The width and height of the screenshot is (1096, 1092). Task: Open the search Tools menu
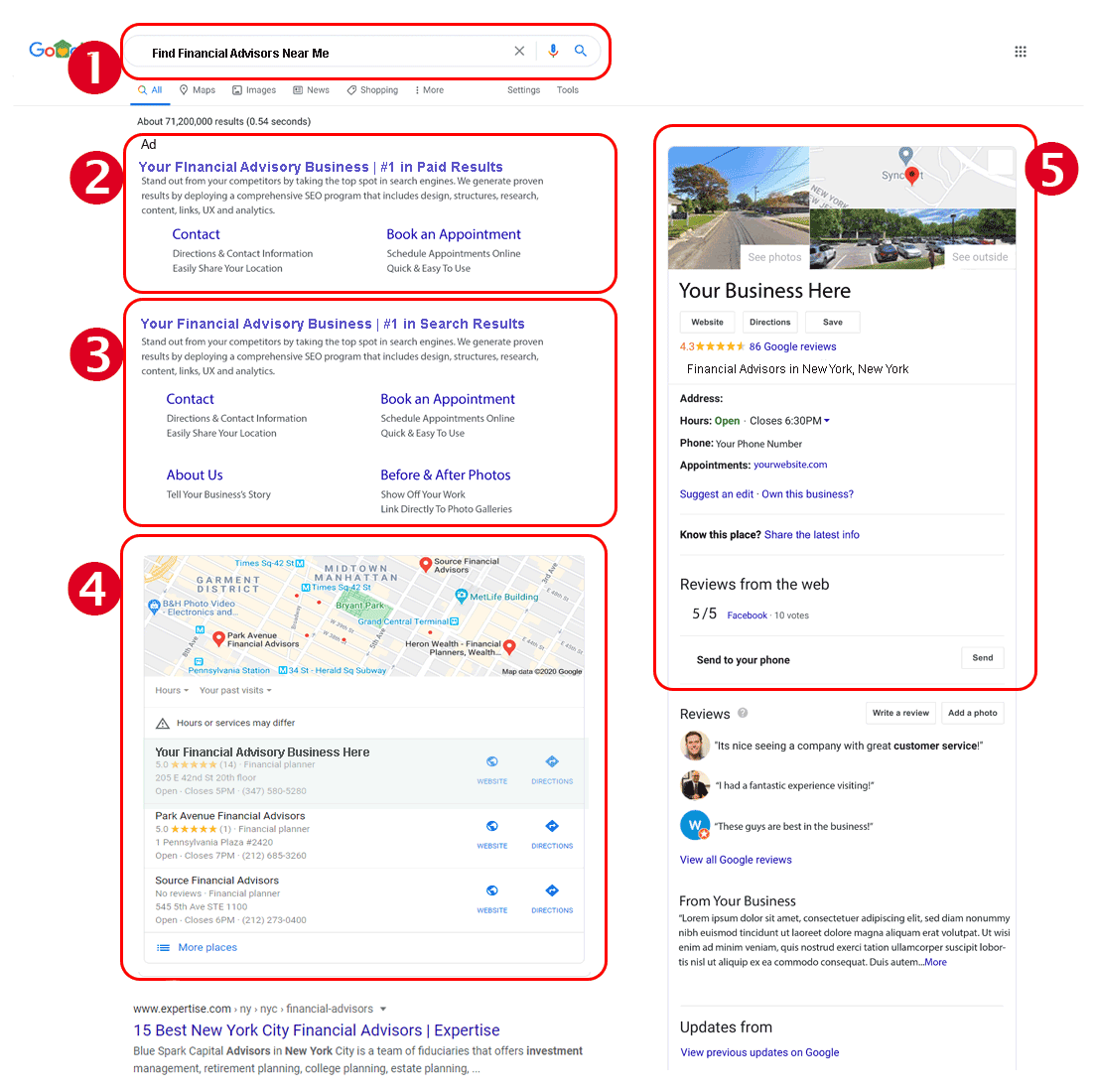[x=568, y=90]
